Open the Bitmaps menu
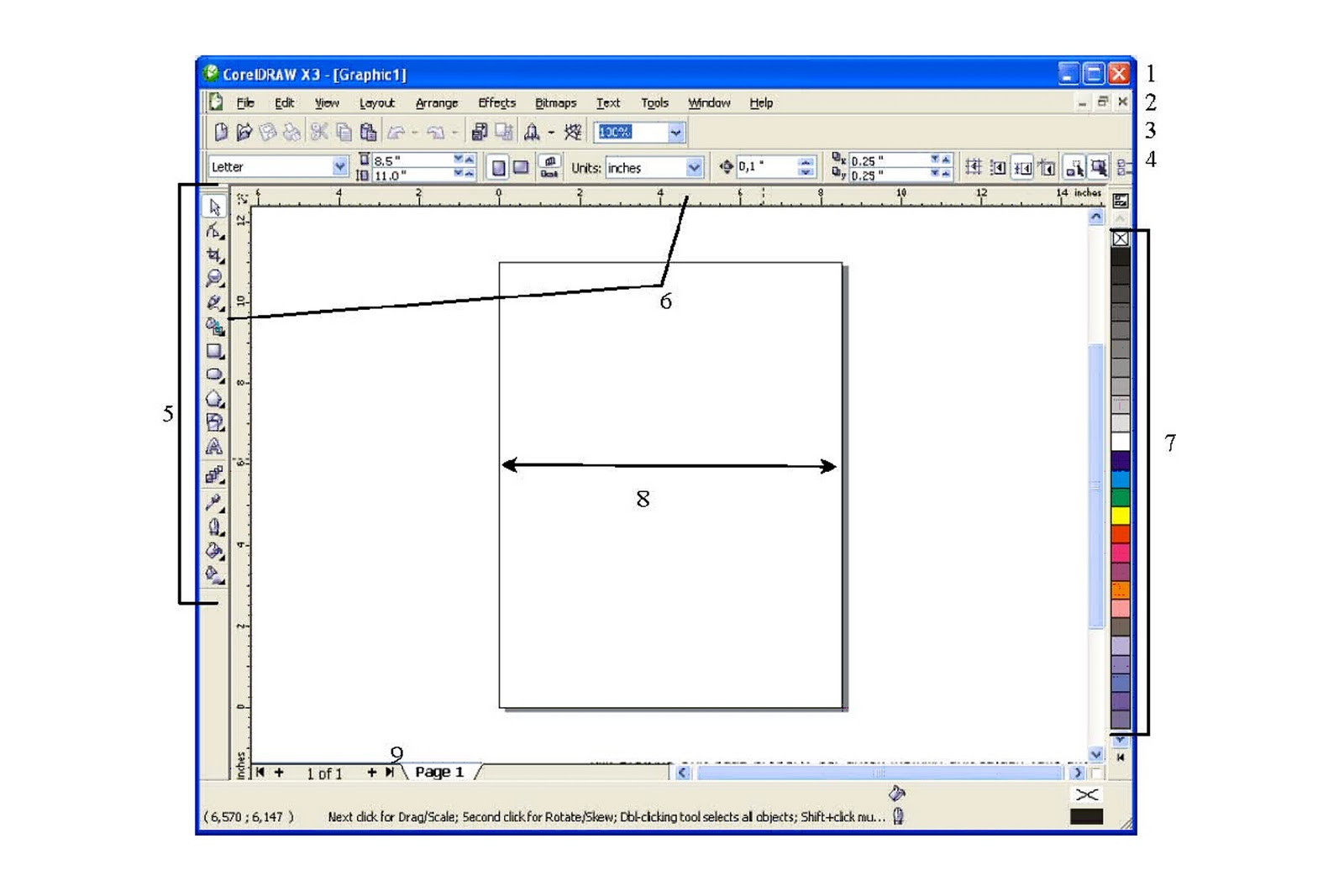The height and width of the screenshot is (896, 1344). (554, 102)
